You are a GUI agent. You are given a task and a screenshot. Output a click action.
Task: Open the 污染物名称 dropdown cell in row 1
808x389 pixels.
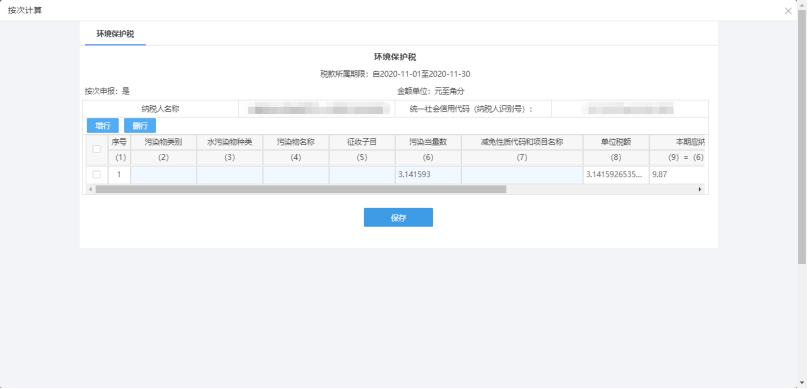tap(296, 175)
